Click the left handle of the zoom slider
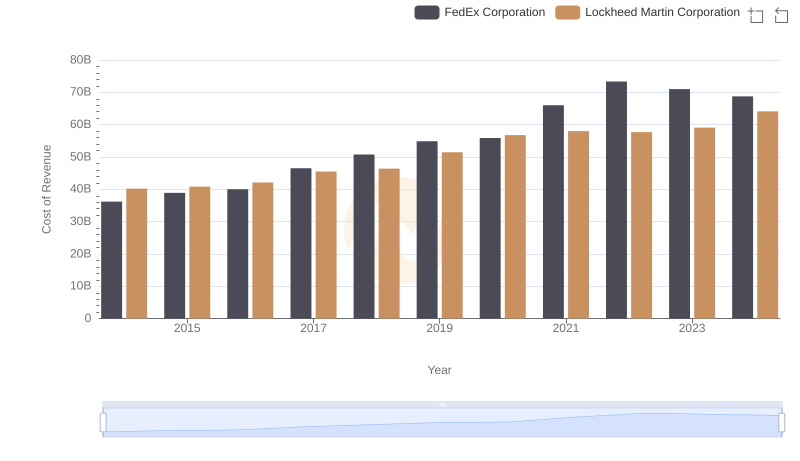The width and height of the screenshot is (800, 461). click(x=103, y=423)
